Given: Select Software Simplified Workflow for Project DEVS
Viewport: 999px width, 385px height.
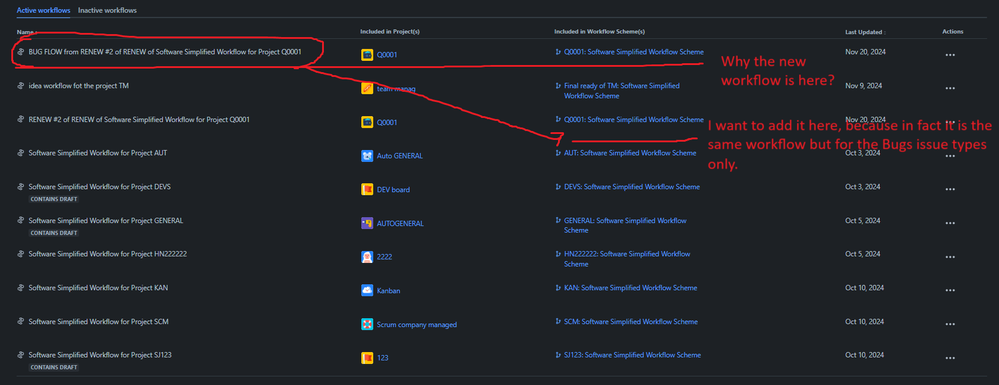Looking at the screenshot, I should [99, 187].
